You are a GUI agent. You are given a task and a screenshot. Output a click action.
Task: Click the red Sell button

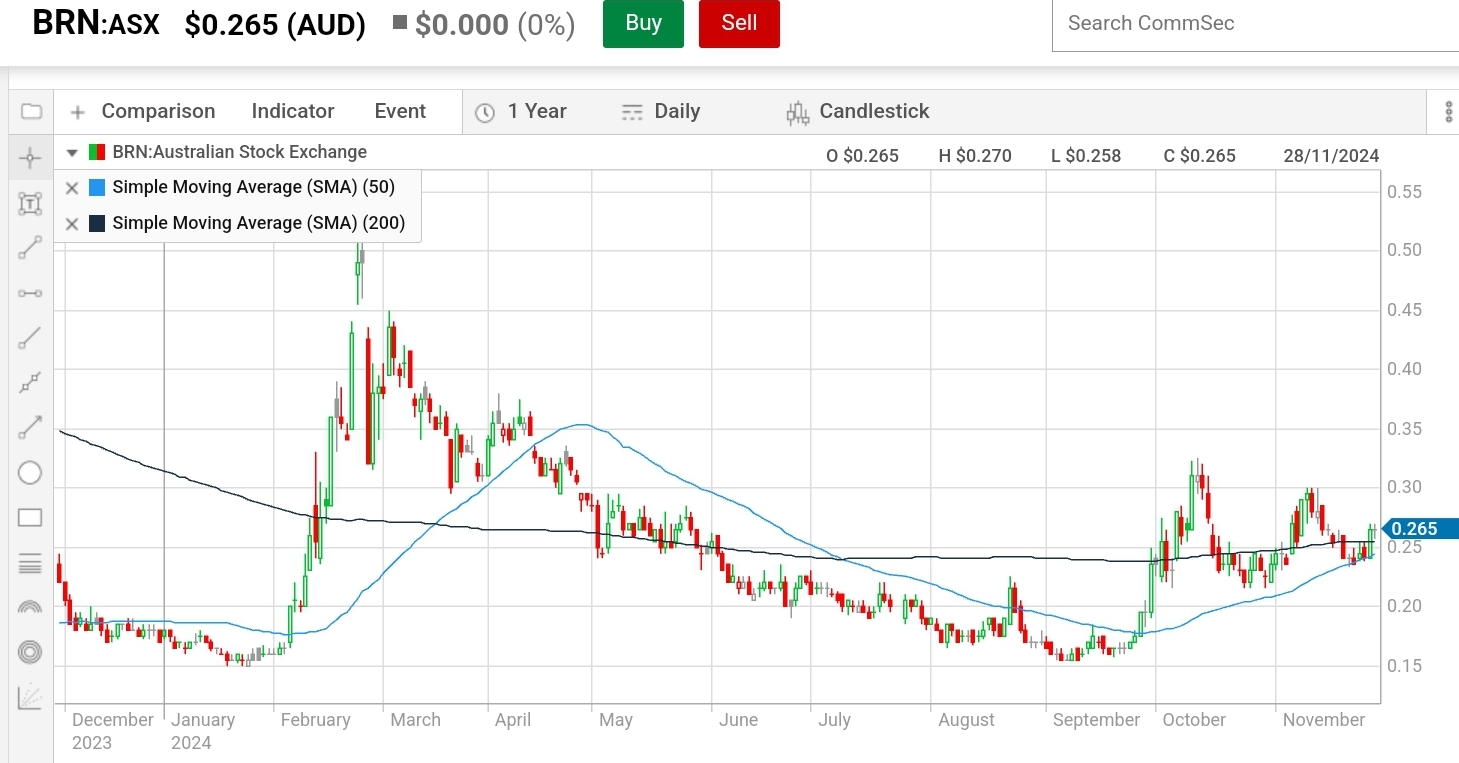coord(739,23)
